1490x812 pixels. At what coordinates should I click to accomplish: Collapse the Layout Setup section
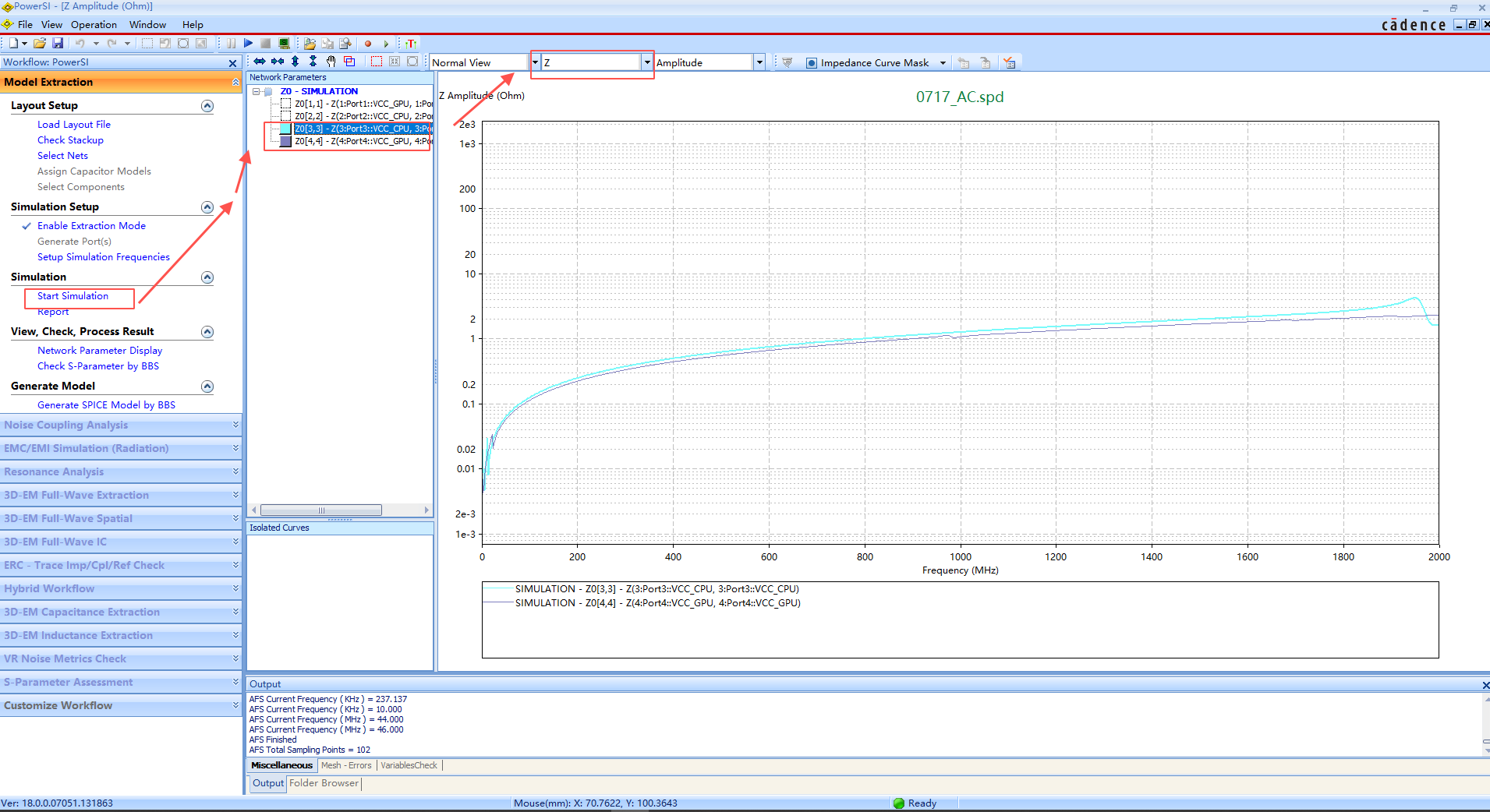coord(207,106)
